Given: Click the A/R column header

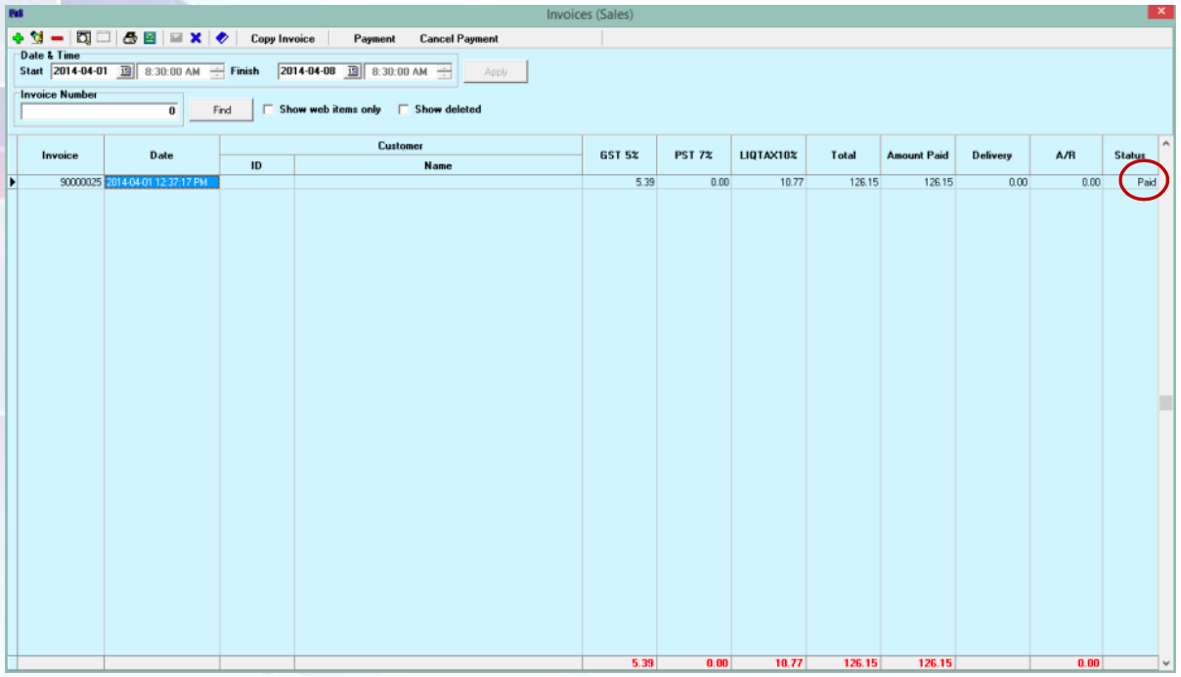Looking at the screenshot, I should coord(1066,155).
